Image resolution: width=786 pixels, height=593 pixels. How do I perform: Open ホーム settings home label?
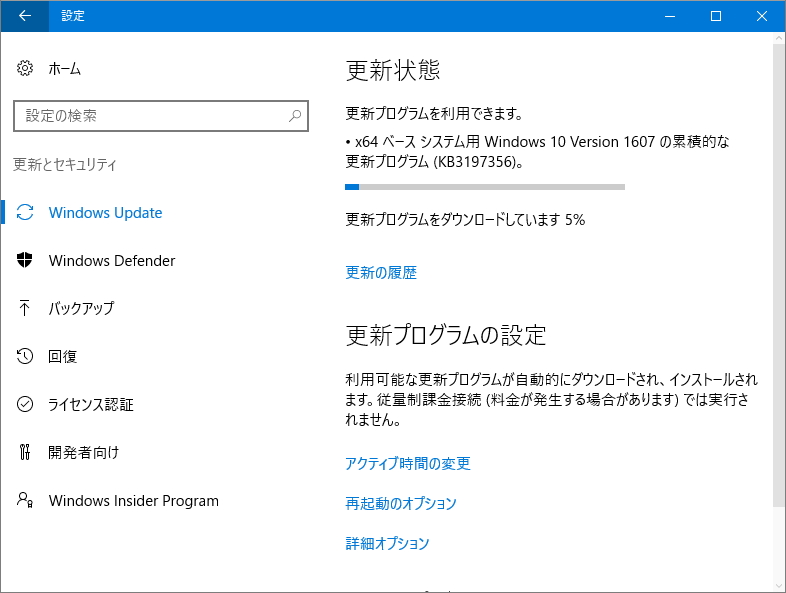click(64, 69)
